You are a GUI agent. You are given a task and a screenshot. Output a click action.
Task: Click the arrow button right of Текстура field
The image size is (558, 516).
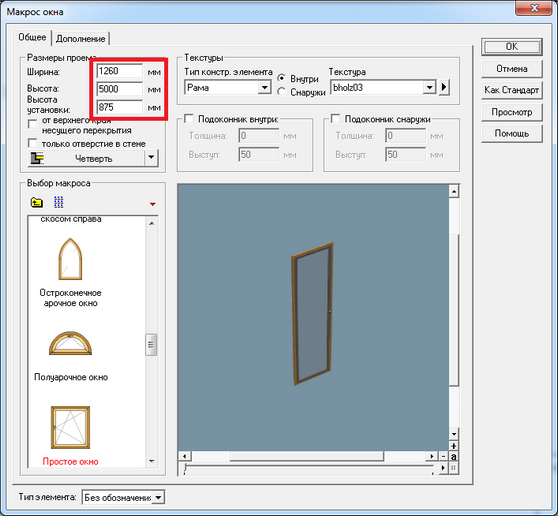[x=444, y=87]
